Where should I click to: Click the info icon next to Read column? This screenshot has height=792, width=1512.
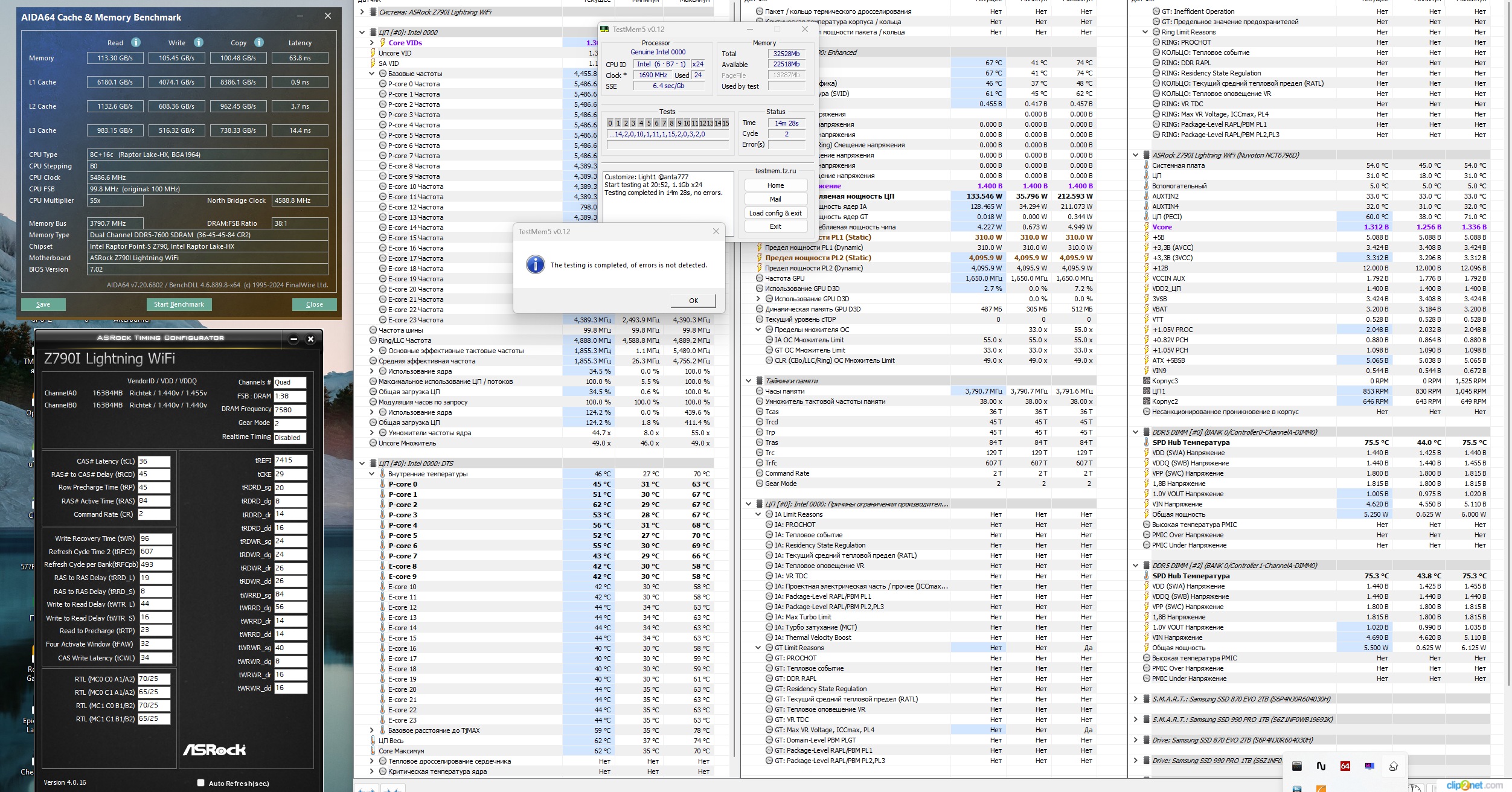click(x=136, y=42)
